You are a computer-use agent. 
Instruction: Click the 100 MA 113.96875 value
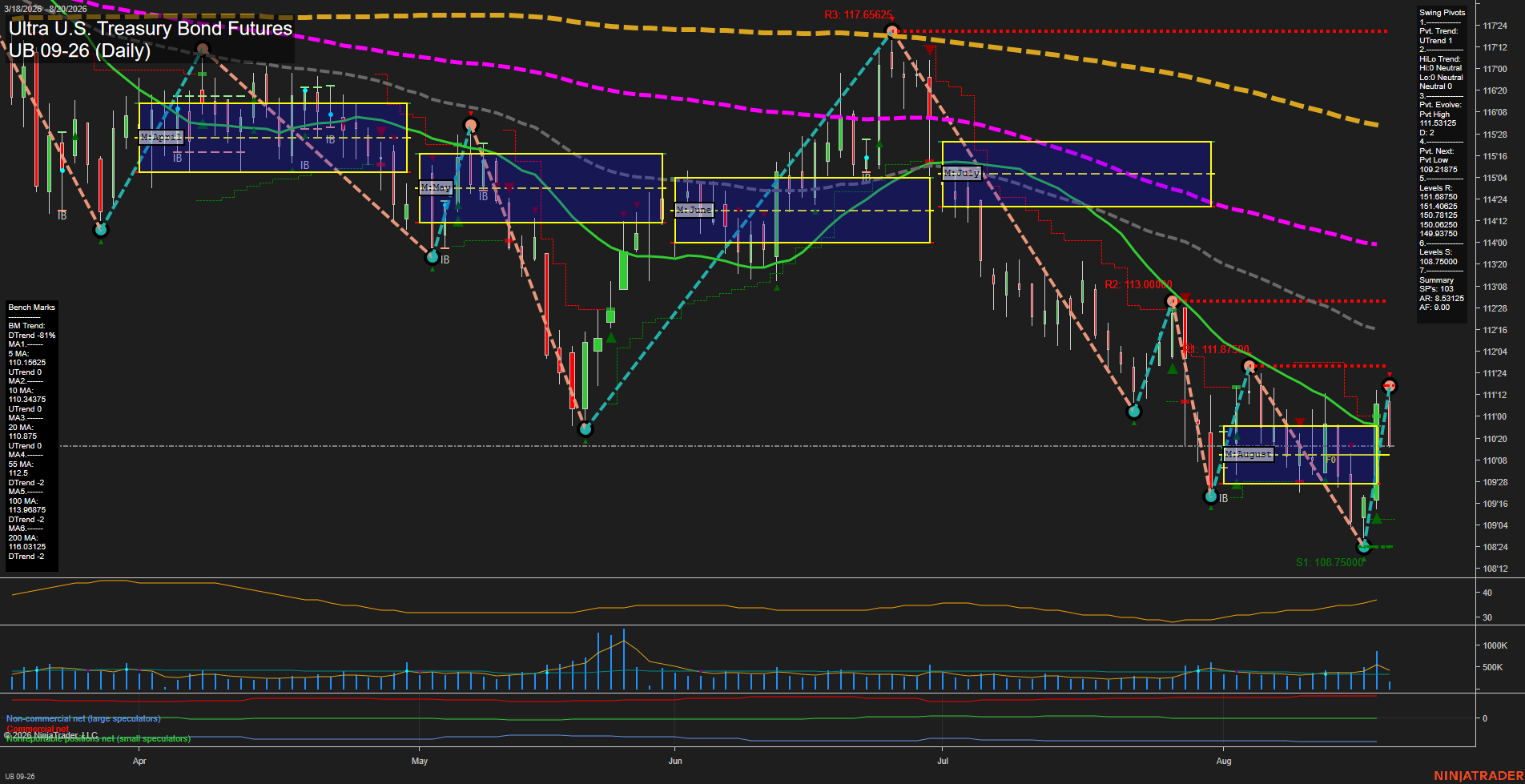point(27,510)
